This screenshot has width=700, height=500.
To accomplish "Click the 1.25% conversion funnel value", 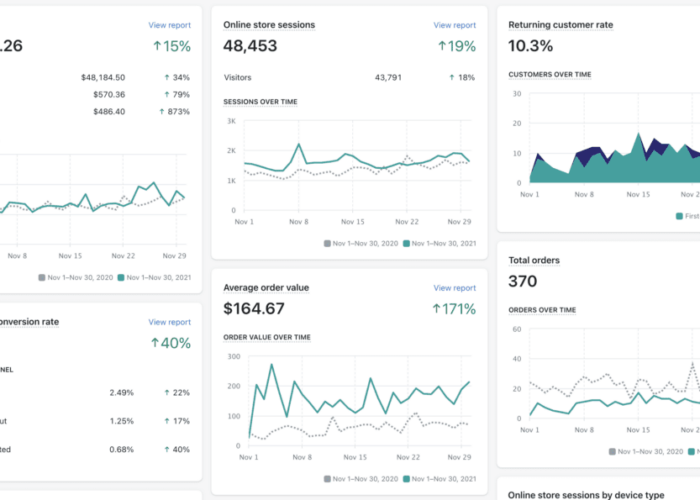I will pyautogui.click(x=121, y=421).
